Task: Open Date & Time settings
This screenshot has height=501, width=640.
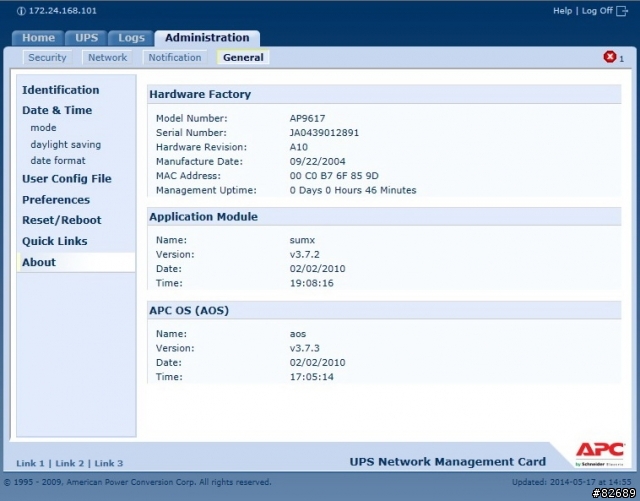Action: (x=57, y=110)
